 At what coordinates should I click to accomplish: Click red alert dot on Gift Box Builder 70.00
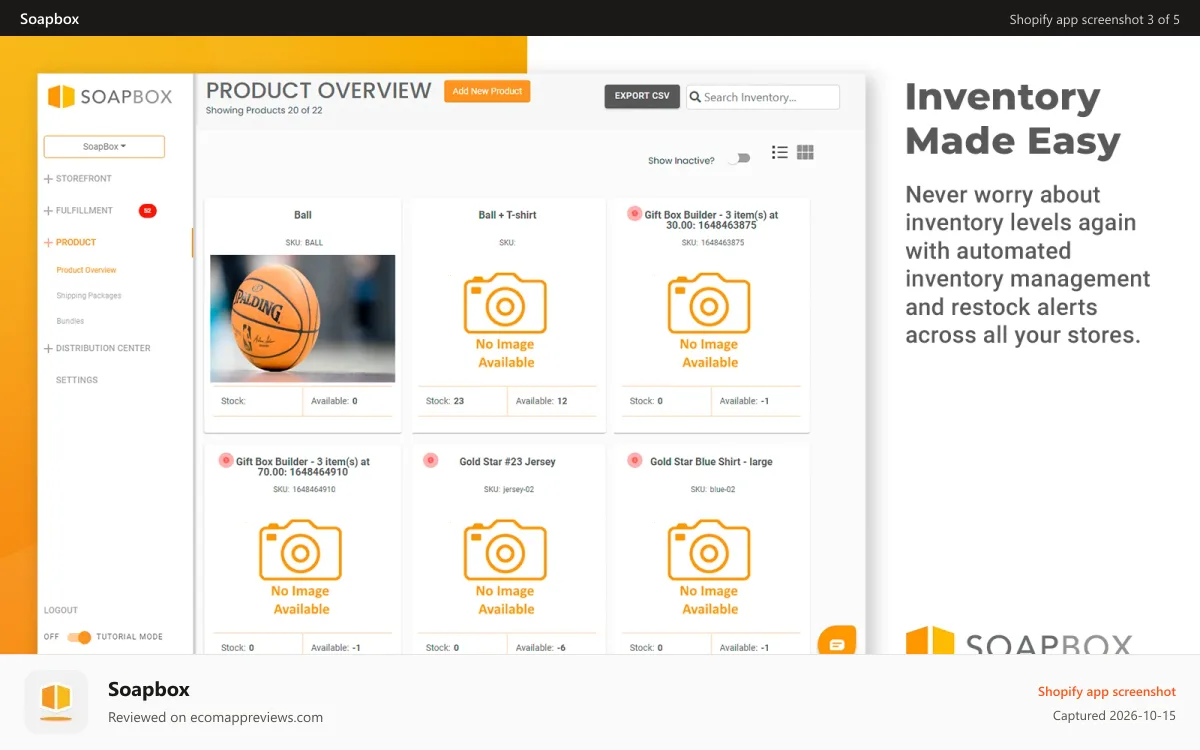click(226, 461)
